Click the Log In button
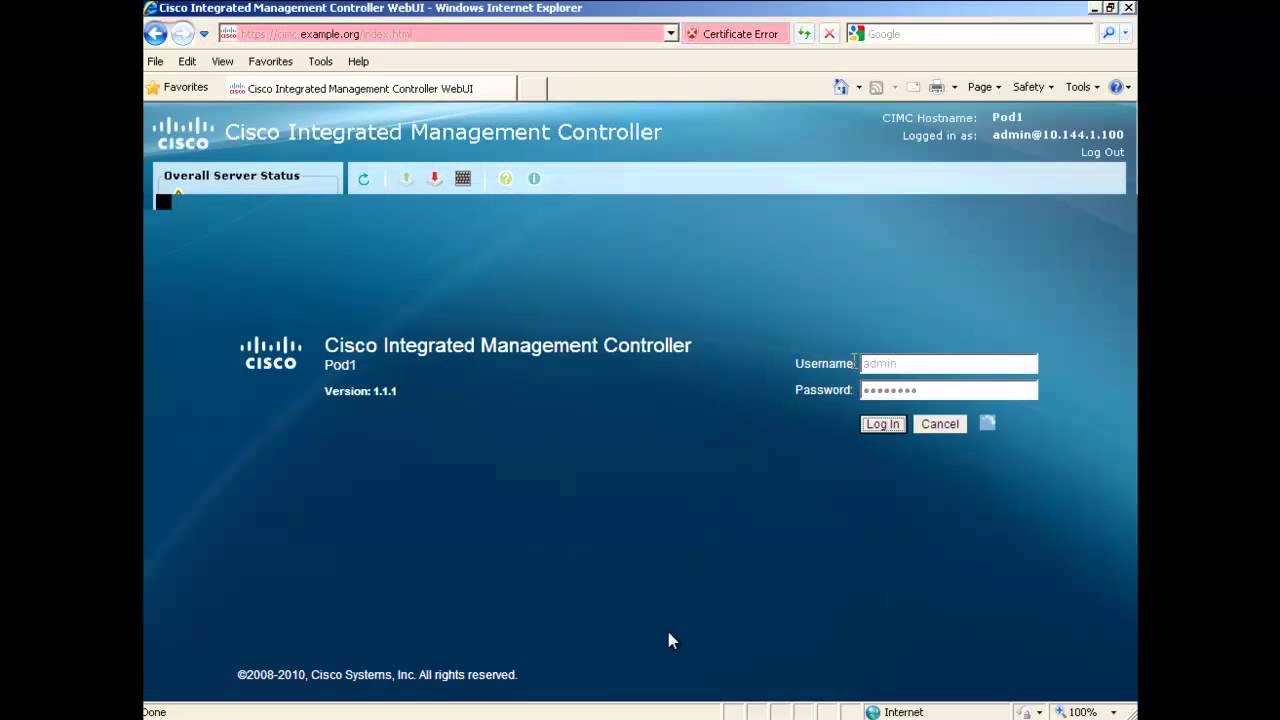Screen dimensions: 1280x720 pyautogui.click(x=883, y=424)
